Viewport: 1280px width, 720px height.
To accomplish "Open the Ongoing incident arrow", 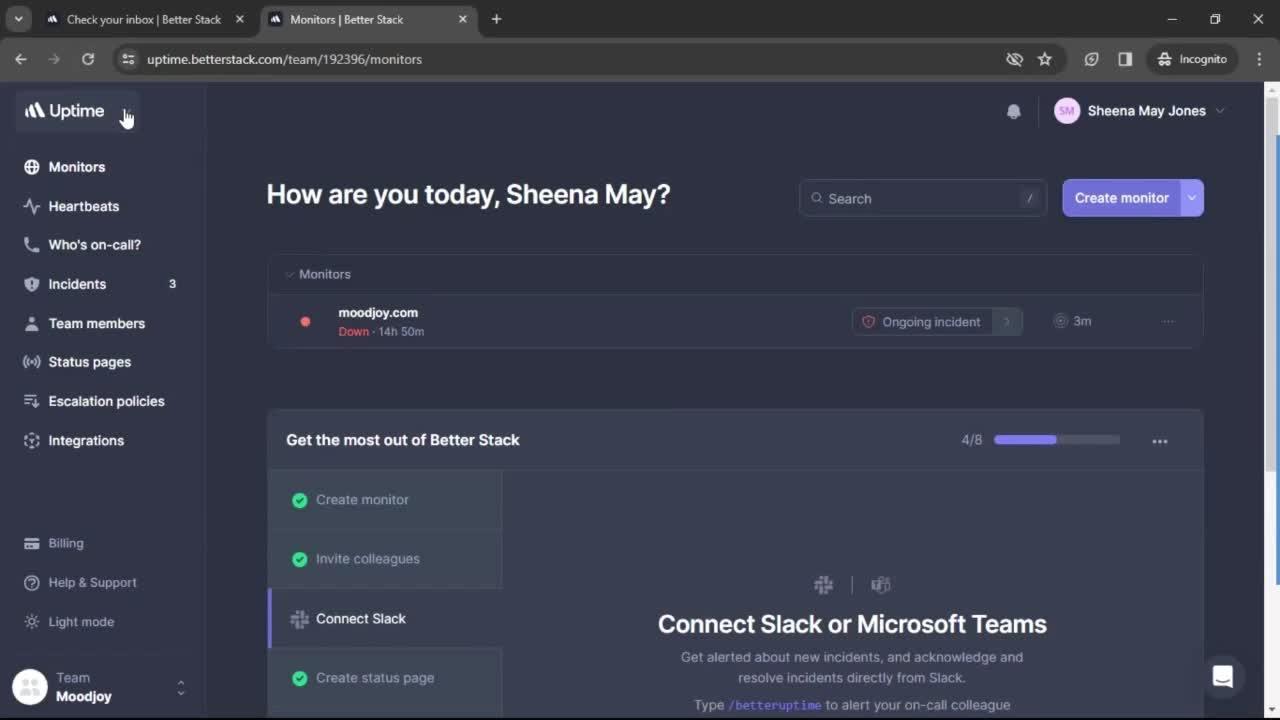I will click(x=1007, y=322).
